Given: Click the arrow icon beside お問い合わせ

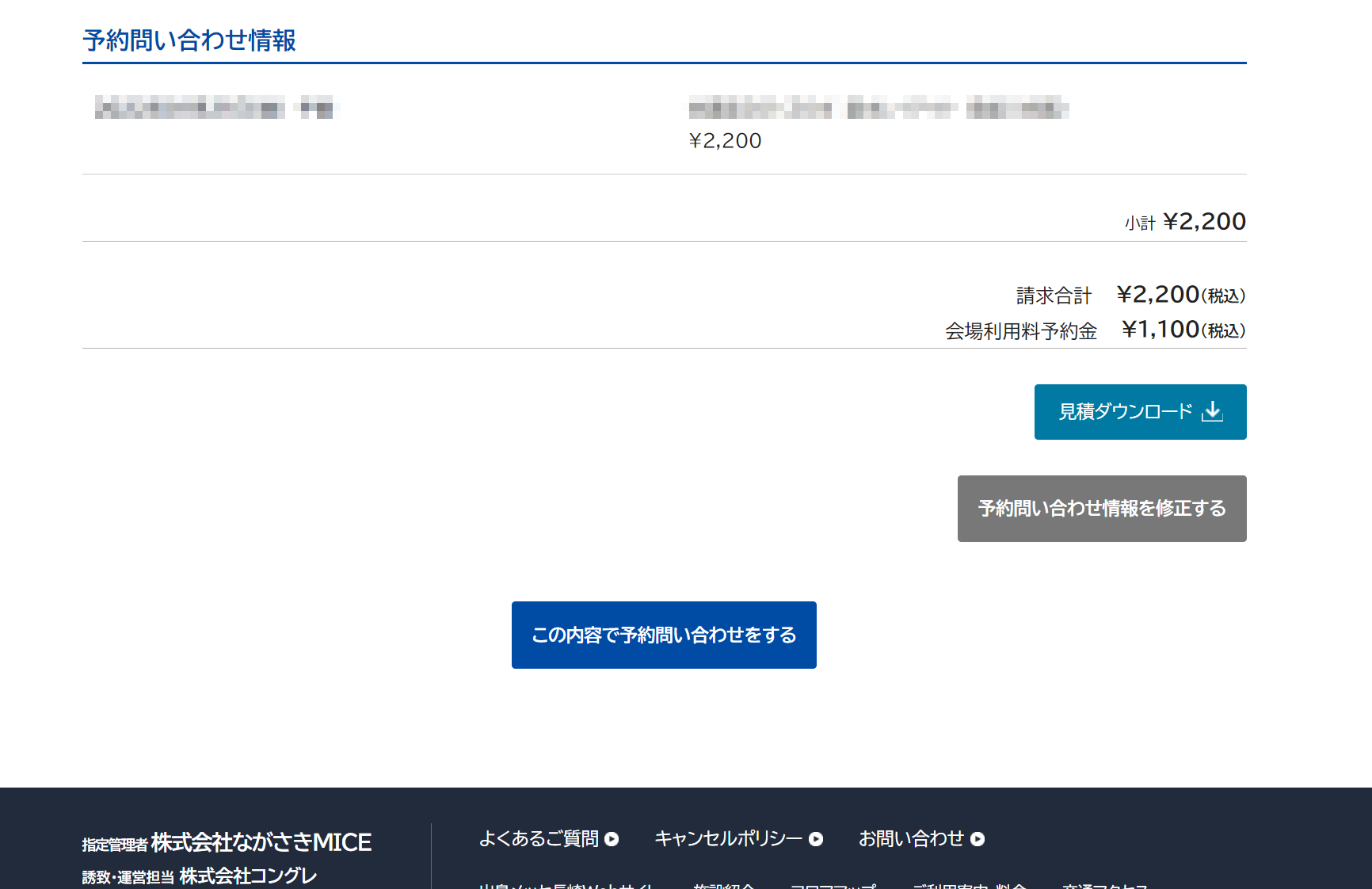Looking at the screenshot, I should click(978, 839).
